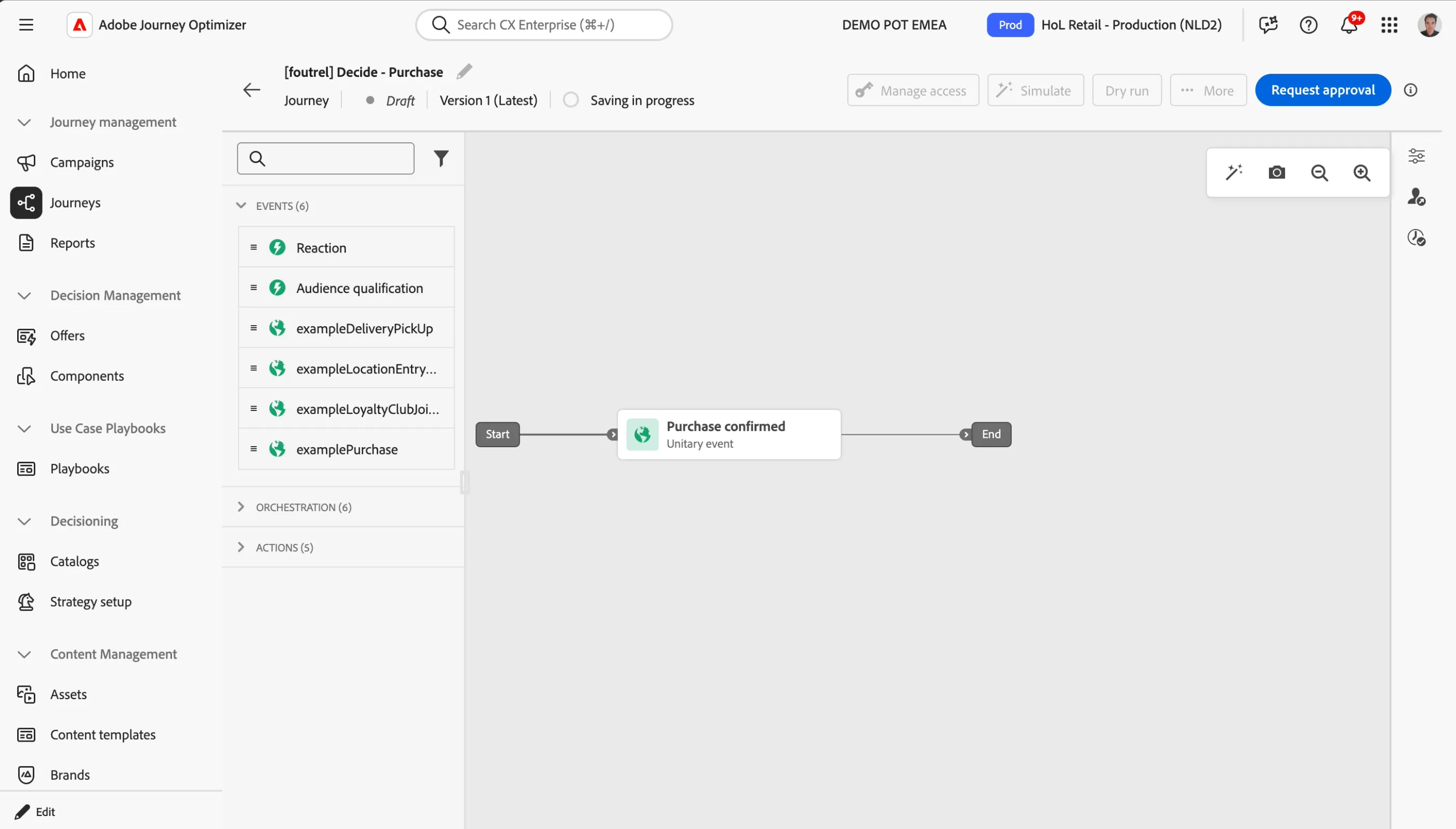
Task: Select the Reaction event item
Action: pyautogui.click(x=346, y=248)
